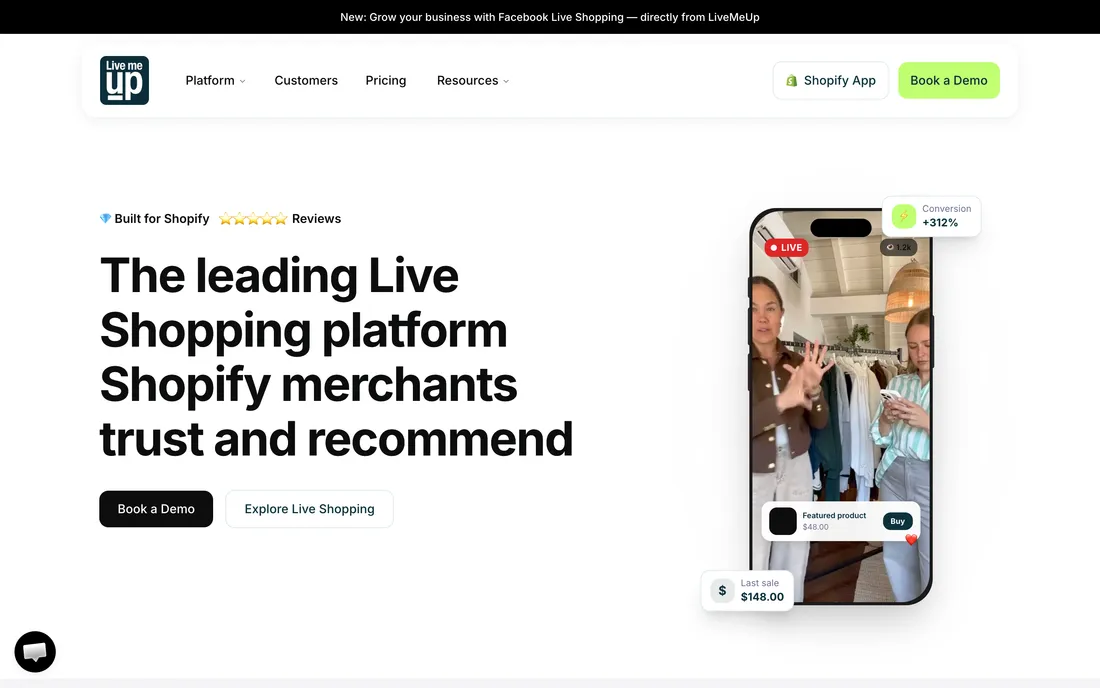Click the red heart icon on phone
The width and height of the screenshot is (1100, 688).
tap(911, 539)
